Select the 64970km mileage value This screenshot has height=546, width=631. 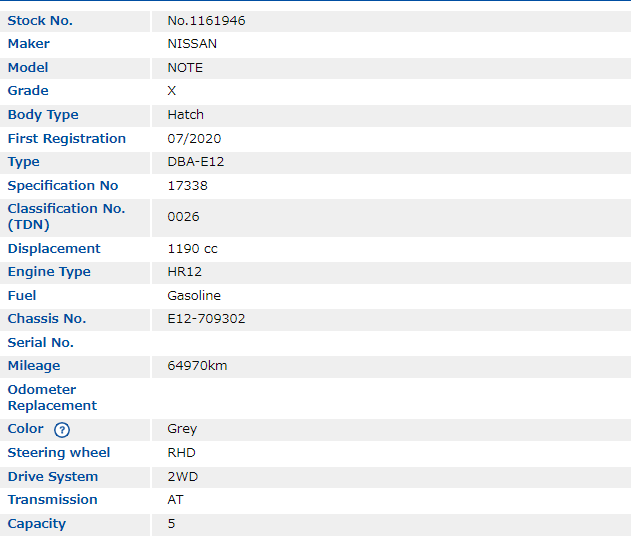tap(197, 366)
